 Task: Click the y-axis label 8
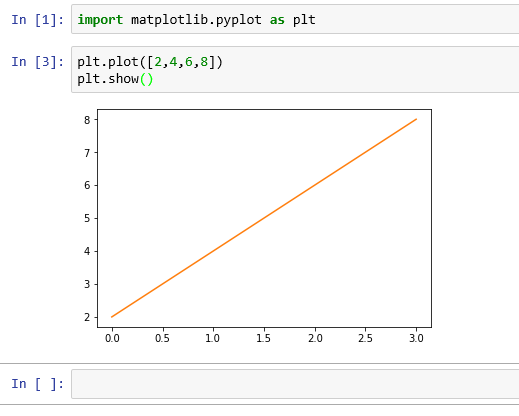(x=87, y=120)
